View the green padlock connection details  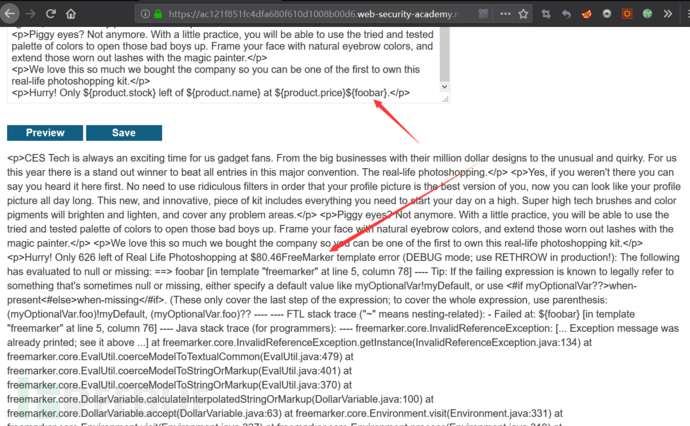[x=158, y=14]
